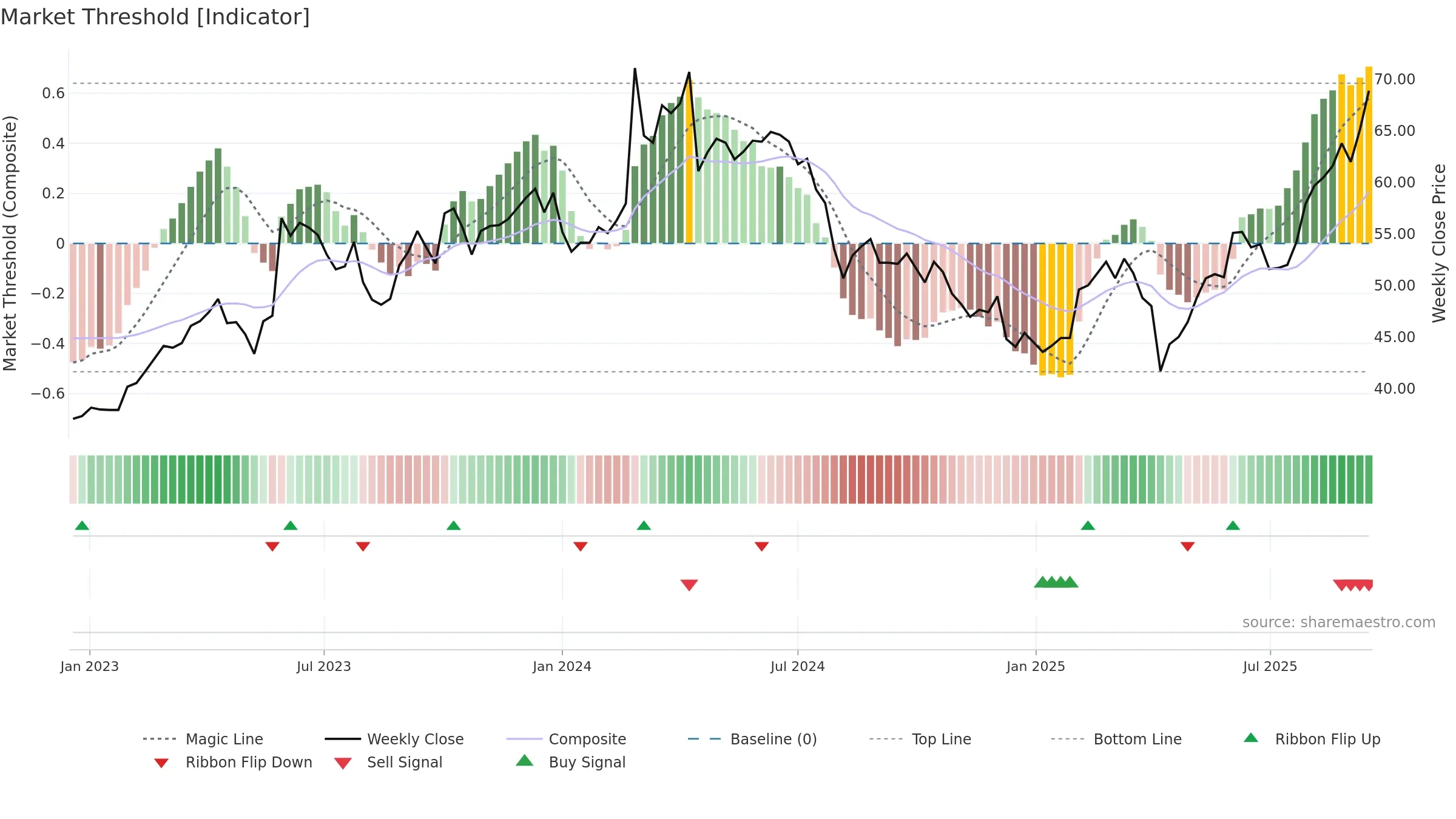This screenshot has height=819, width=1456.
Task: Click the Jan 2024 x-axis label
Action: click(x=562, y=666)
